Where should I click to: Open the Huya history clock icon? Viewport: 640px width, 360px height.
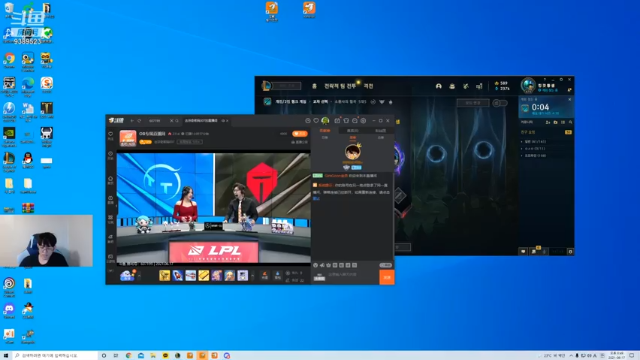pos(308,121)
